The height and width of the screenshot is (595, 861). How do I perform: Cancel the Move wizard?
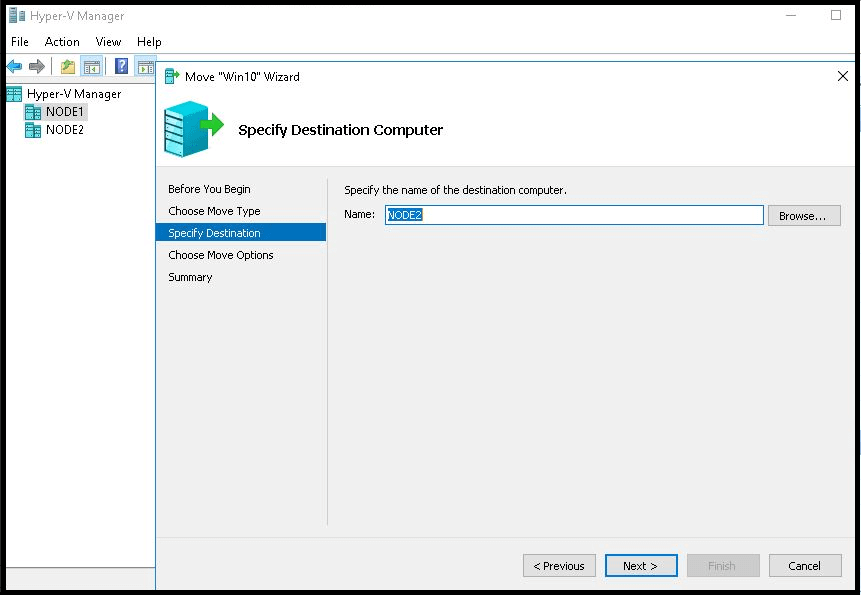[805, 565]
